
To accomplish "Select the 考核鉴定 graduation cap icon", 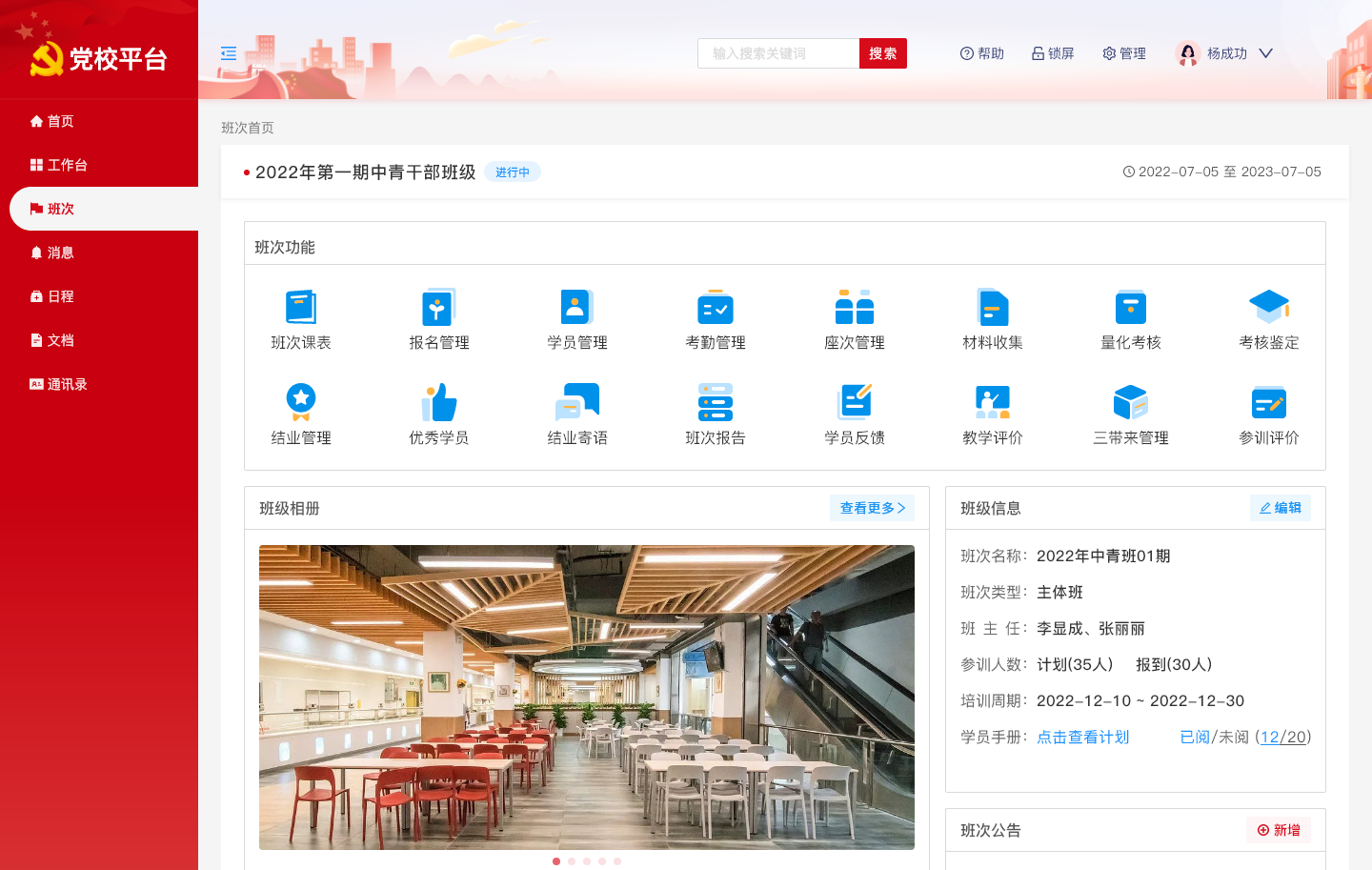I will (1269, 308).
